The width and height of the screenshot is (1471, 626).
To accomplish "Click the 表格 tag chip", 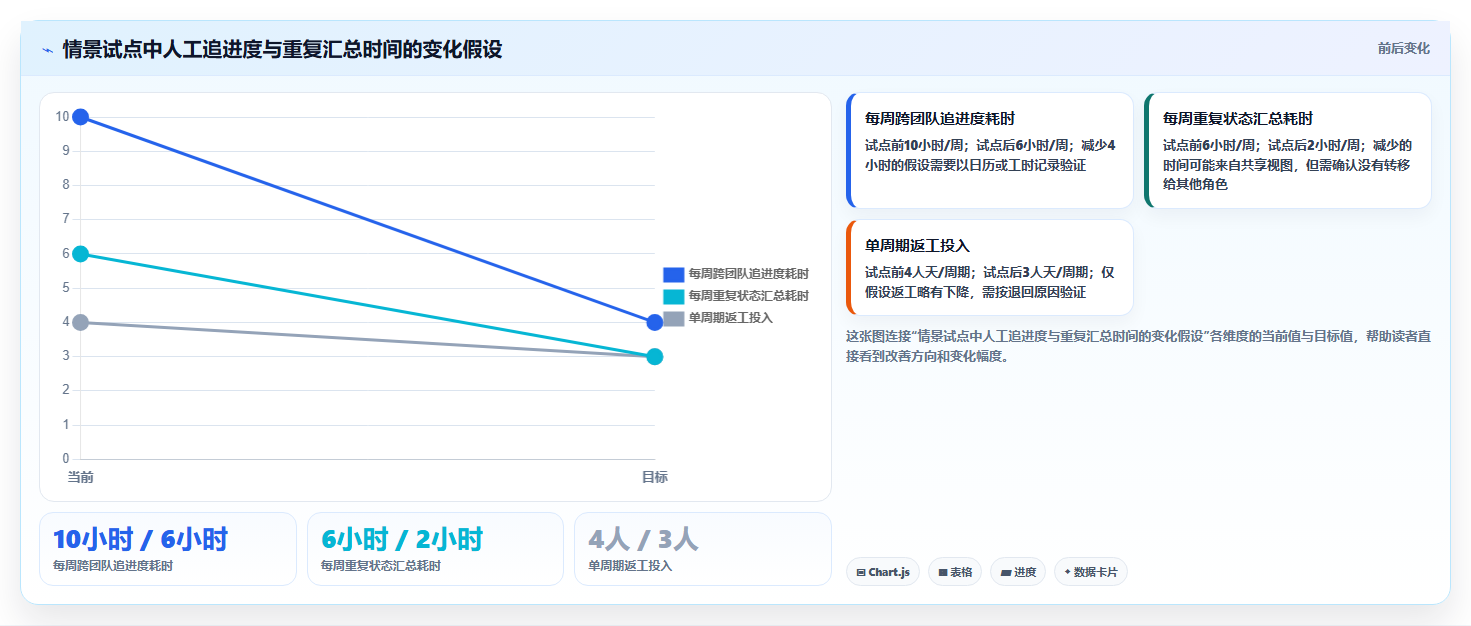I will point(955,572).
